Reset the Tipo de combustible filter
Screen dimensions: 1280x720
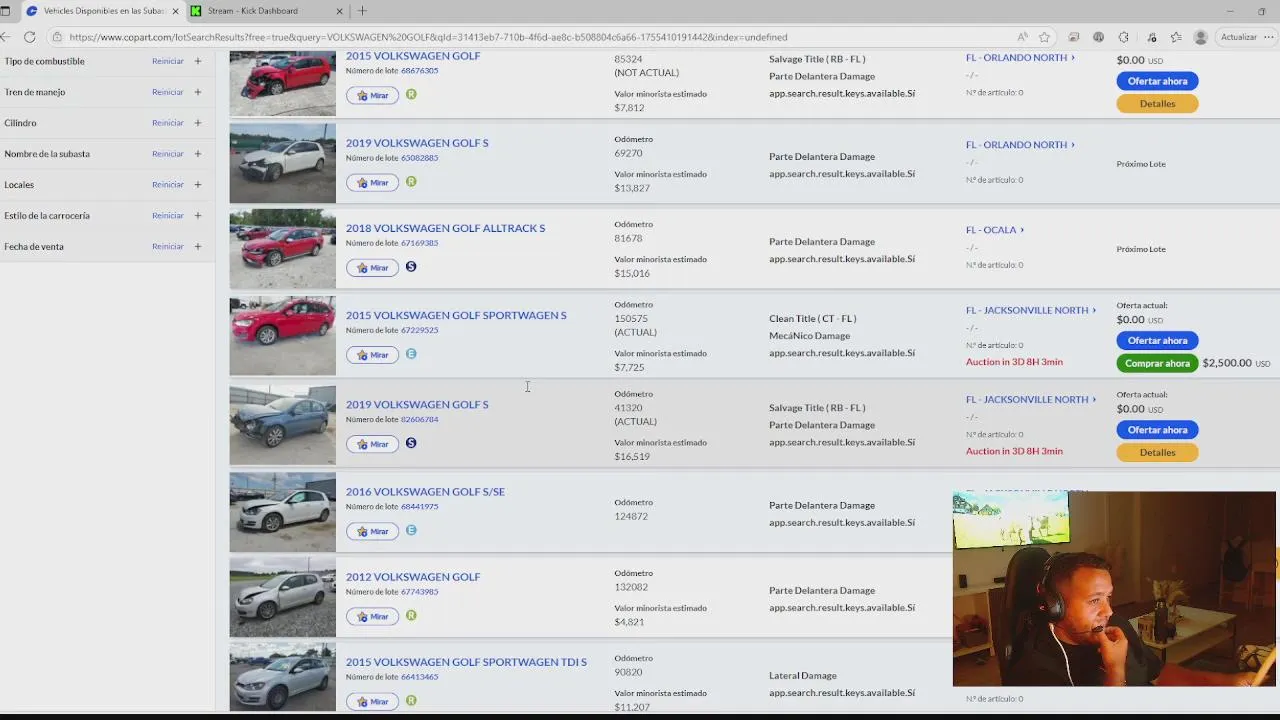click(168, 61)
